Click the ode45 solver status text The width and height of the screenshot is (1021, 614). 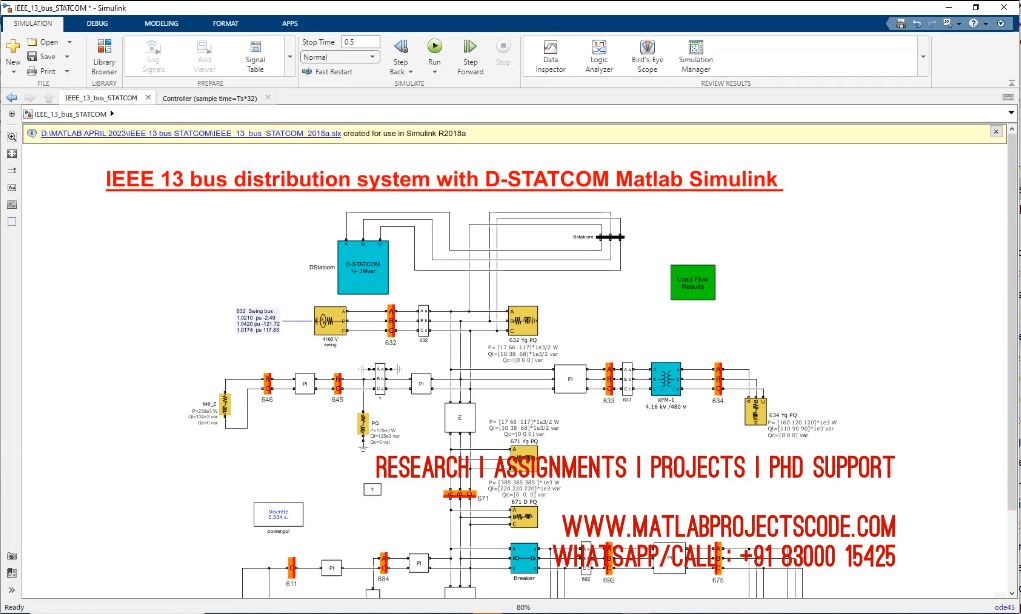tap(1005, 607)
